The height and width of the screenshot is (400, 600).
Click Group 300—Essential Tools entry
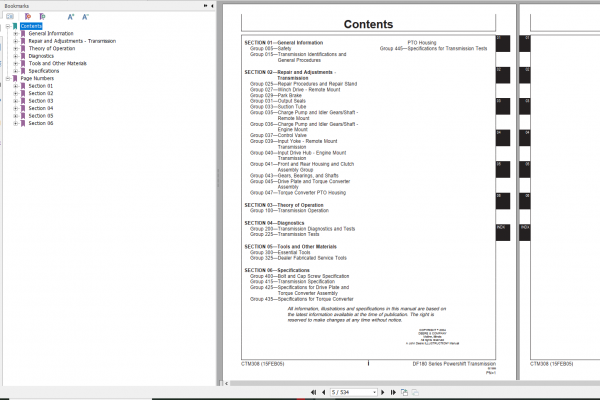click(280, 253)
